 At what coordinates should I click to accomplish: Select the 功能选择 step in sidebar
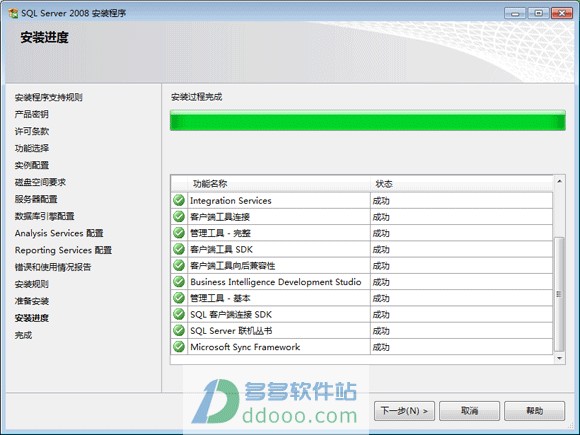[x=32, y=148]
